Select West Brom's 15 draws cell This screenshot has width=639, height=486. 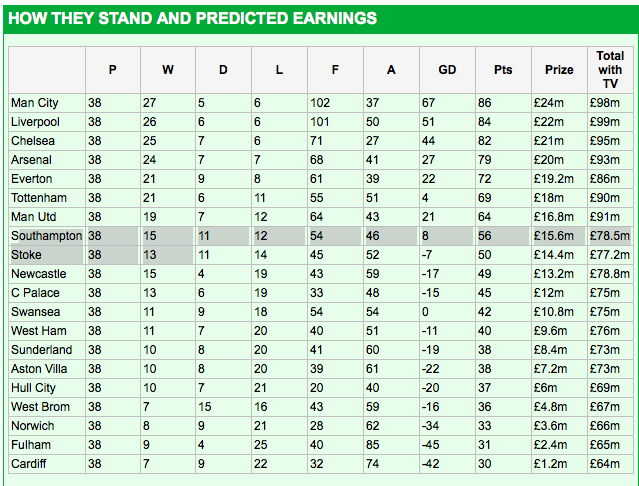(x=223, y=407)
